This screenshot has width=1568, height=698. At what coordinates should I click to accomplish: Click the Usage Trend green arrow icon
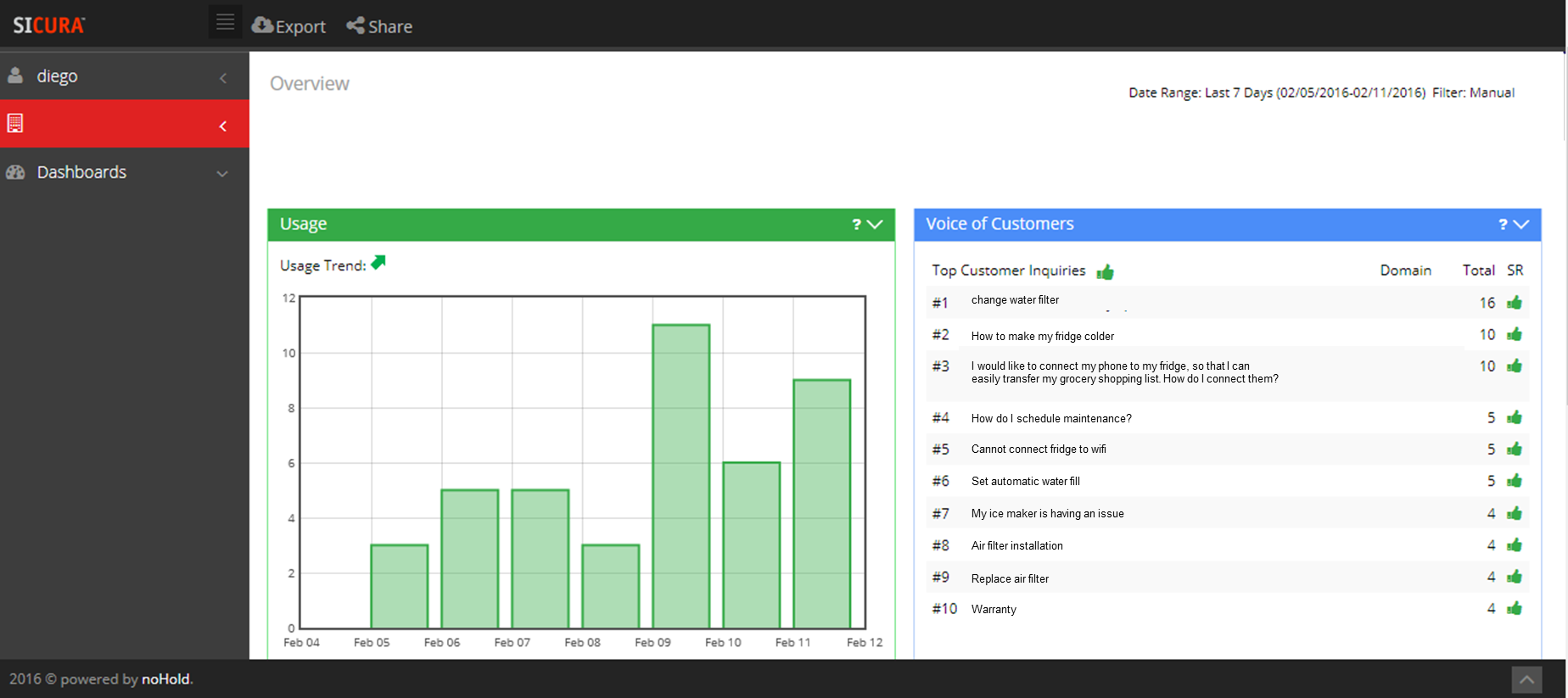tap(378, 263)
